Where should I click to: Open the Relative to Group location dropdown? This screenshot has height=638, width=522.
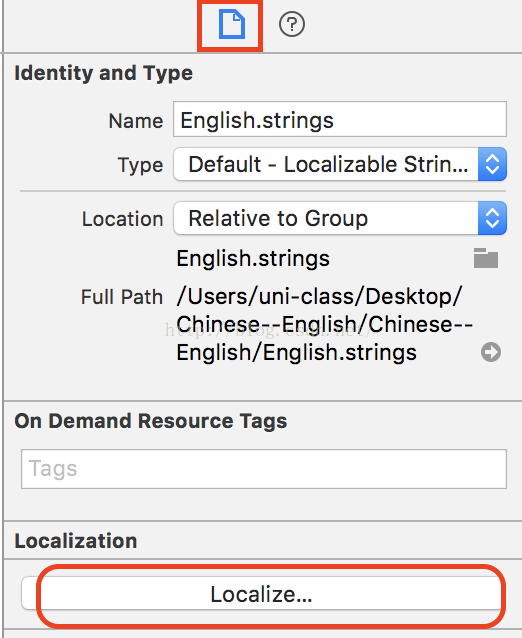tap(340, 218)
